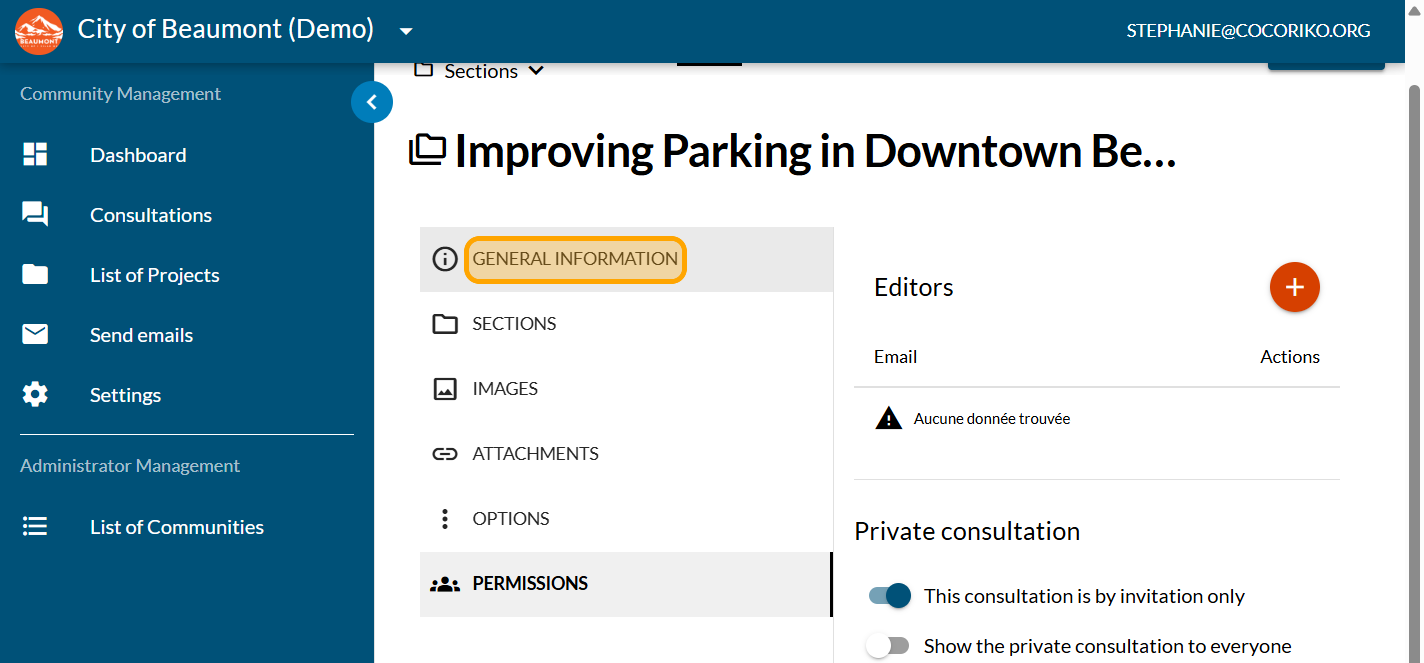This screenshot has width=1424, height=663.
Task: Open Dashboard from the grid icon
Action: [35, 155]
